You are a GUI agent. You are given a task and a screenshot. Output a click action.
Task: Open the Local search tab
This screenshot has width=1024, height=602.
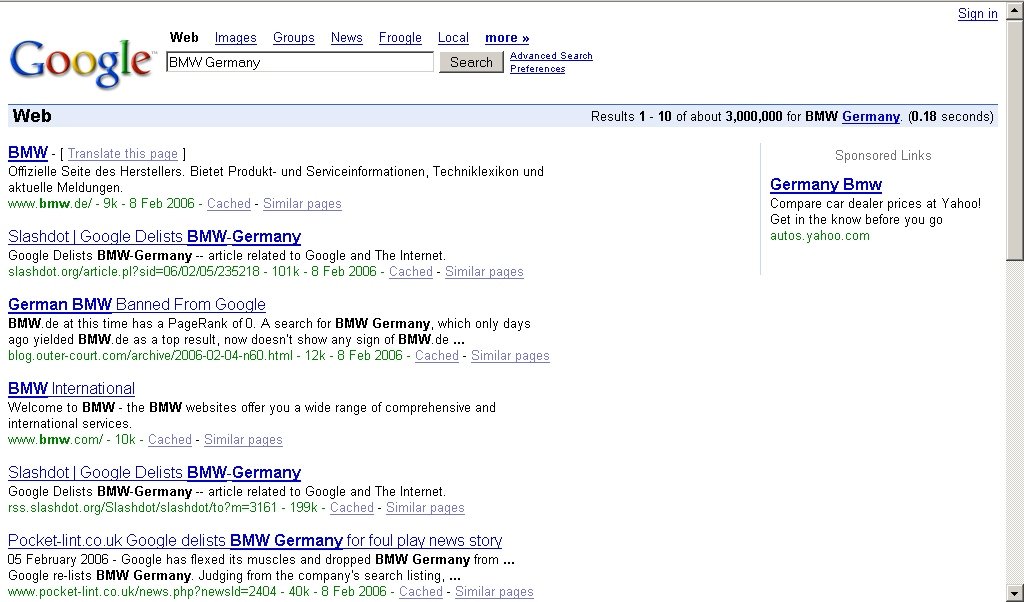(453, 38)
